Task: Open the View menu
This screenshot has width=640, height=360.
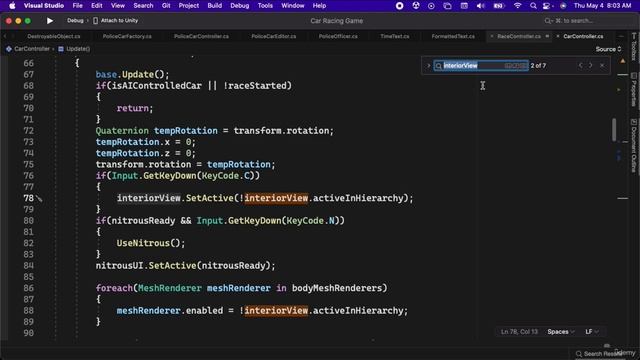Action: [118, 6]
